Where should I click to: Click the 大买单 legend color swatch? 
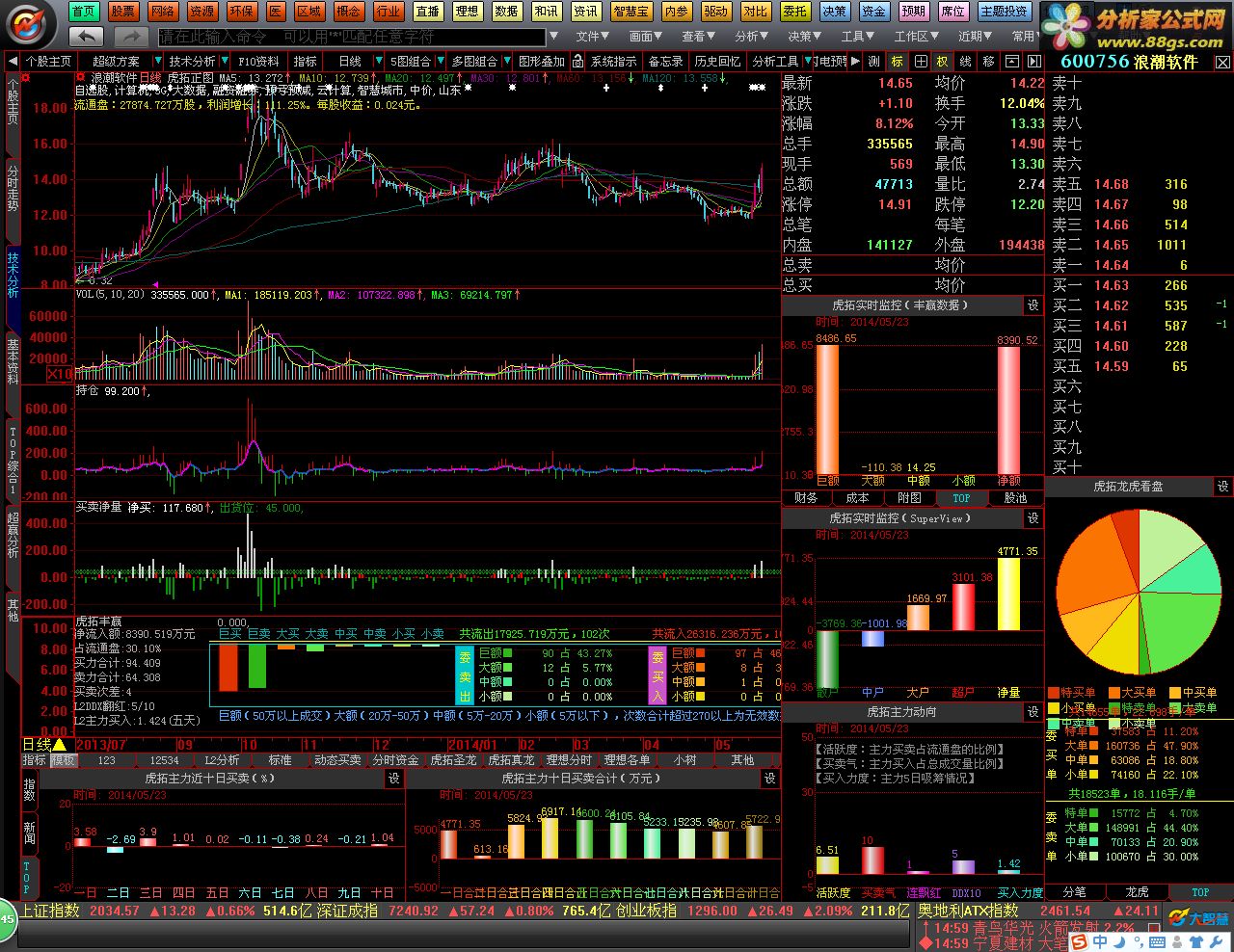tap(1113, 693)
